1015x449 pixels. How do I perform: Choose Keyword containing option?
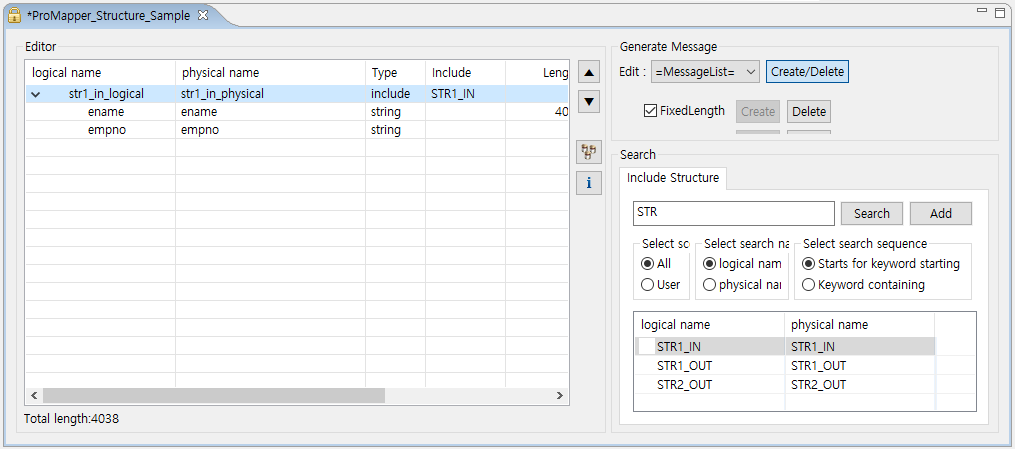coord(808,285)
